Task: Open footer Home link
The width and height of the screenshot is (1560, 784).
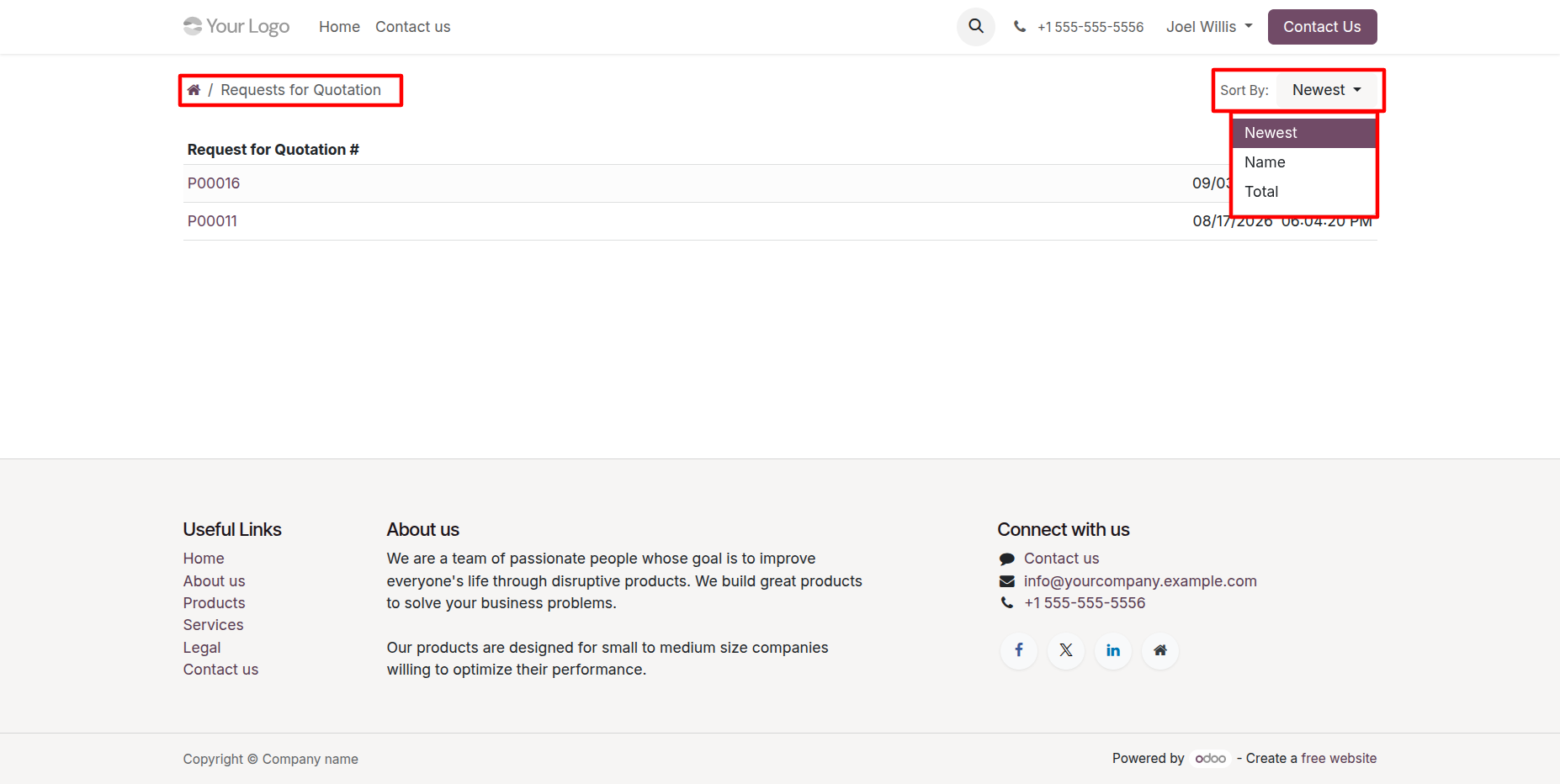Action: point(204,559)
